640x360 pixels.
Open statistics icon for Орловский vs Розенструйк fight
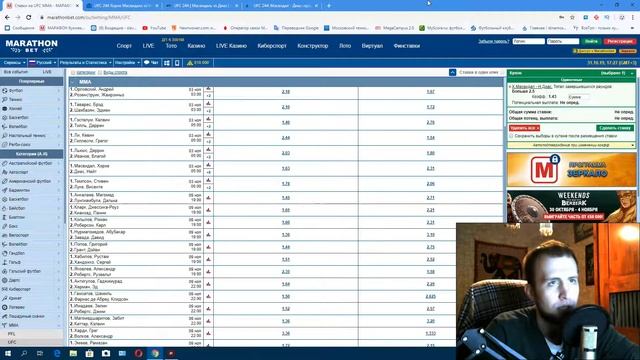209,89
